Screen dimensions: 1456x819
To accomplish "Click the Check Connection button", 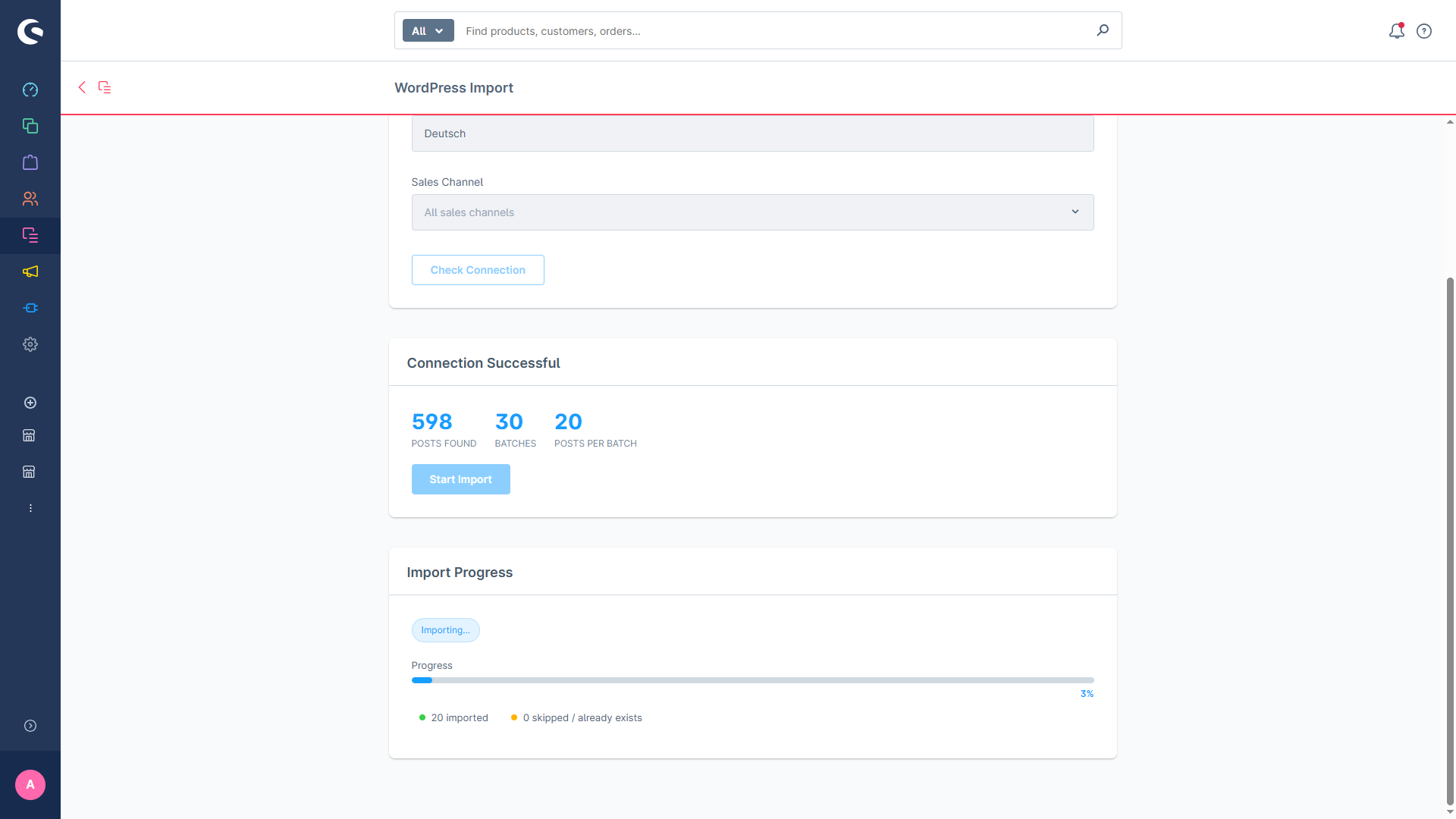I will point(478,270).
